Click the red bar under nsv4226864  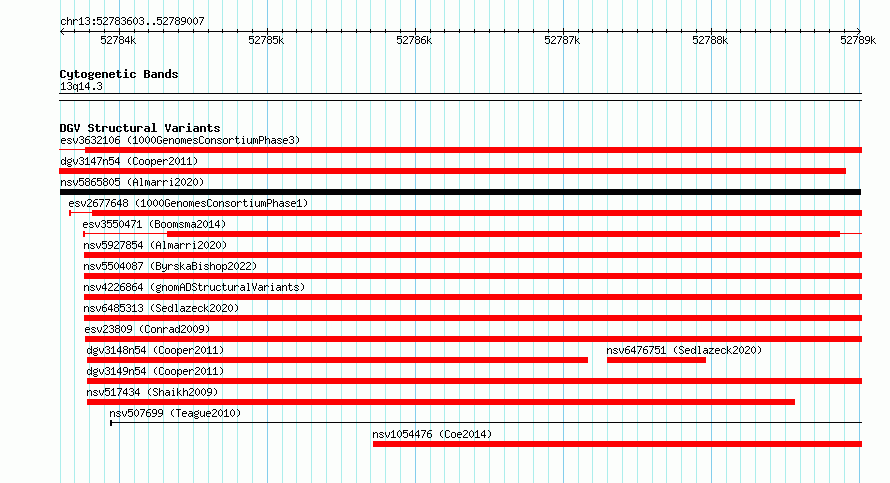[473, 297]
